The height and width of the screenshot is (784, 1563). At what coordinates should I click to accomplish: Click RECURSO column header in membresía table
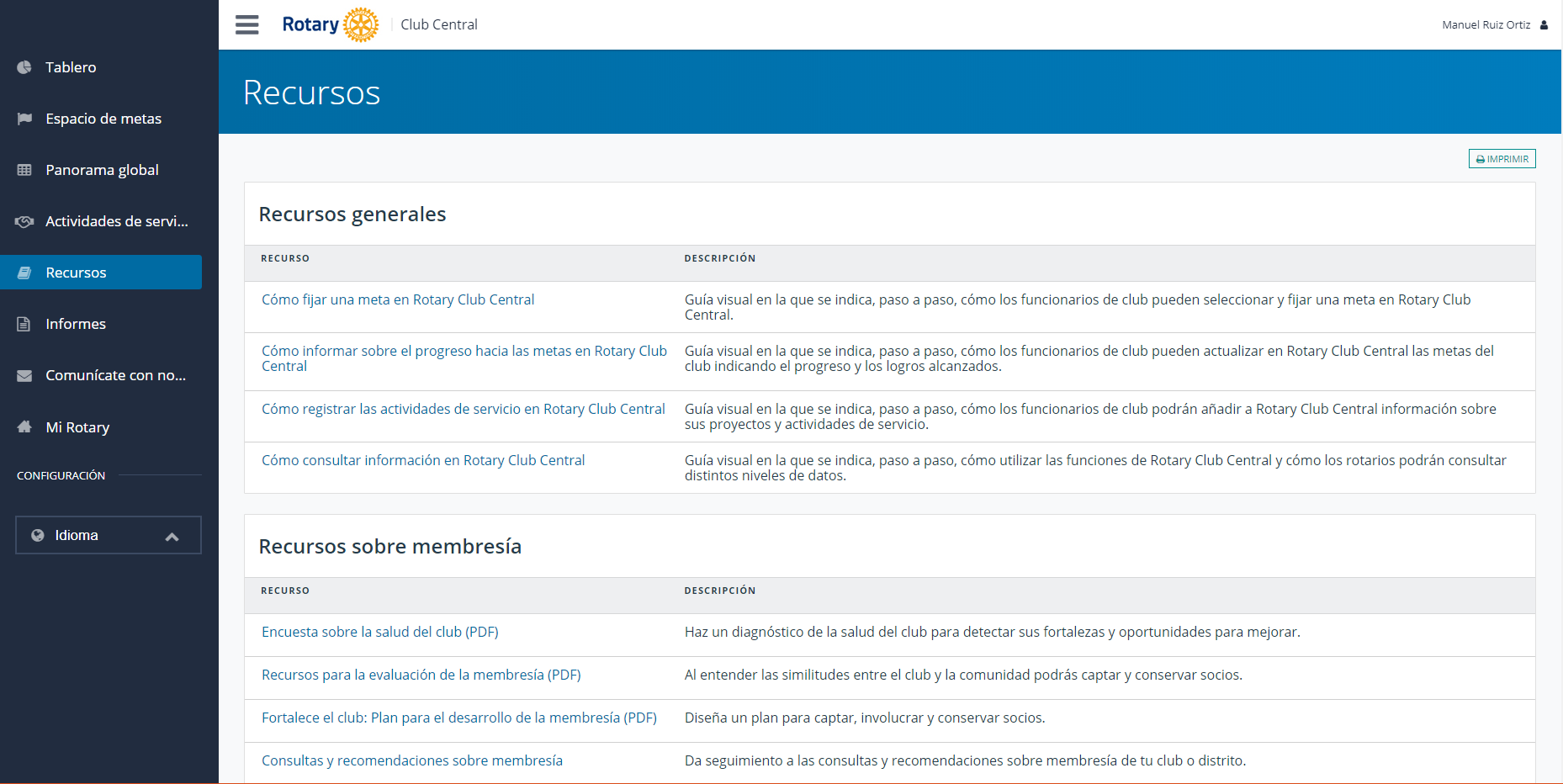coord(285,591)
